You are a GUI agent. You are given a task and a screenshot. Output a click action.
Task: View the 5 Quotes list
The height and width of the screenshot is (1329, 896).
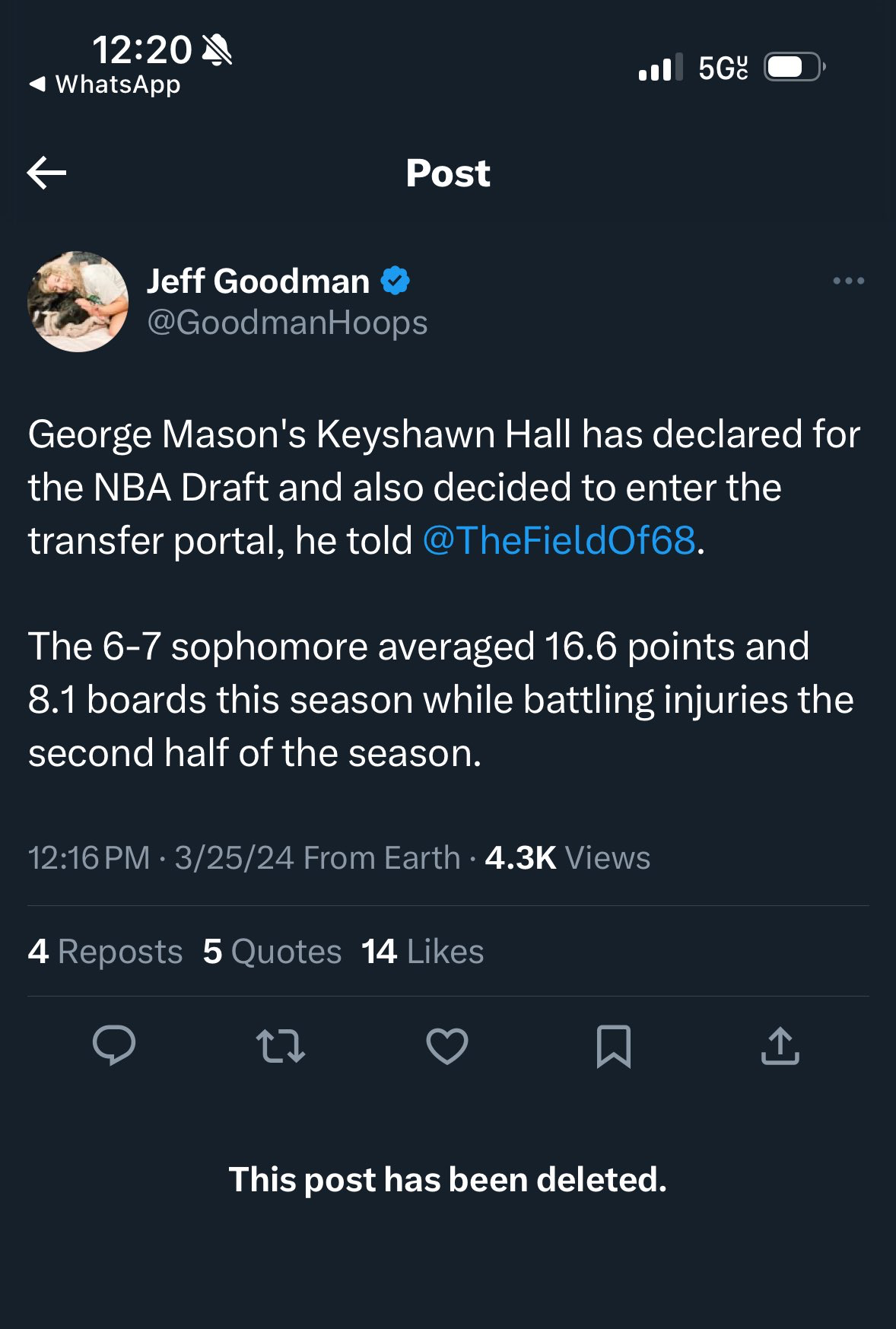click(272, 952)
